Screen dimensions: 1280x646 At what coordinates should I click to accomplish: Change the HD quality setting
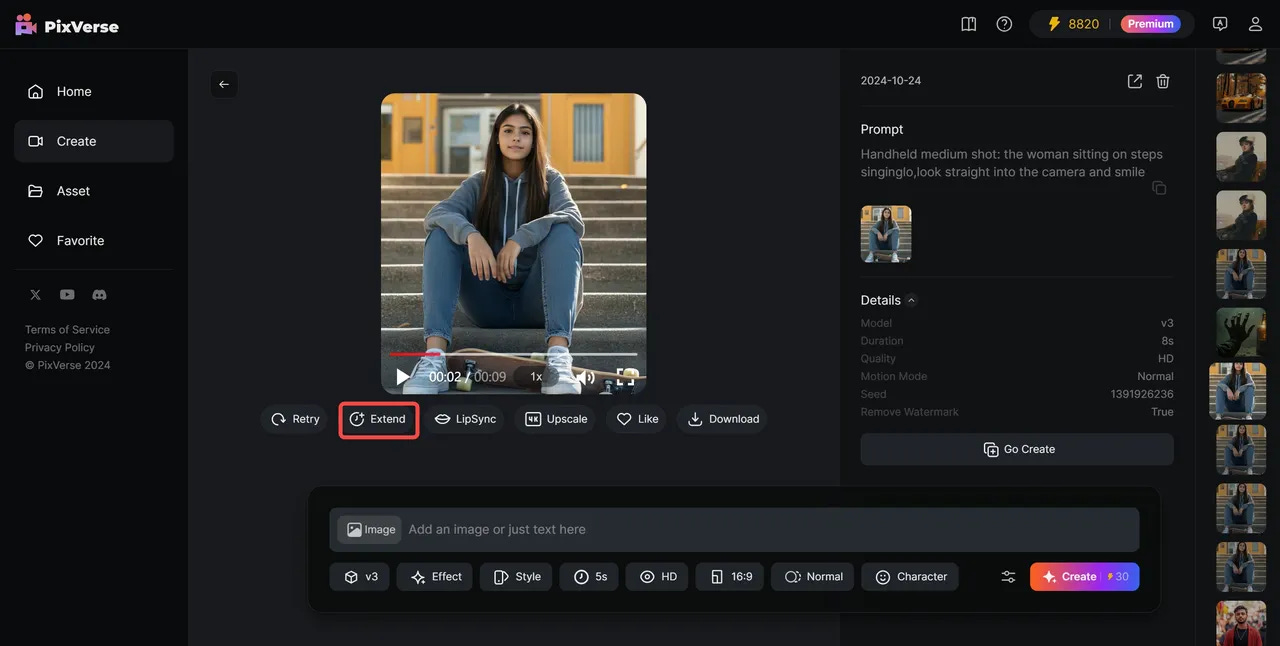657,577
